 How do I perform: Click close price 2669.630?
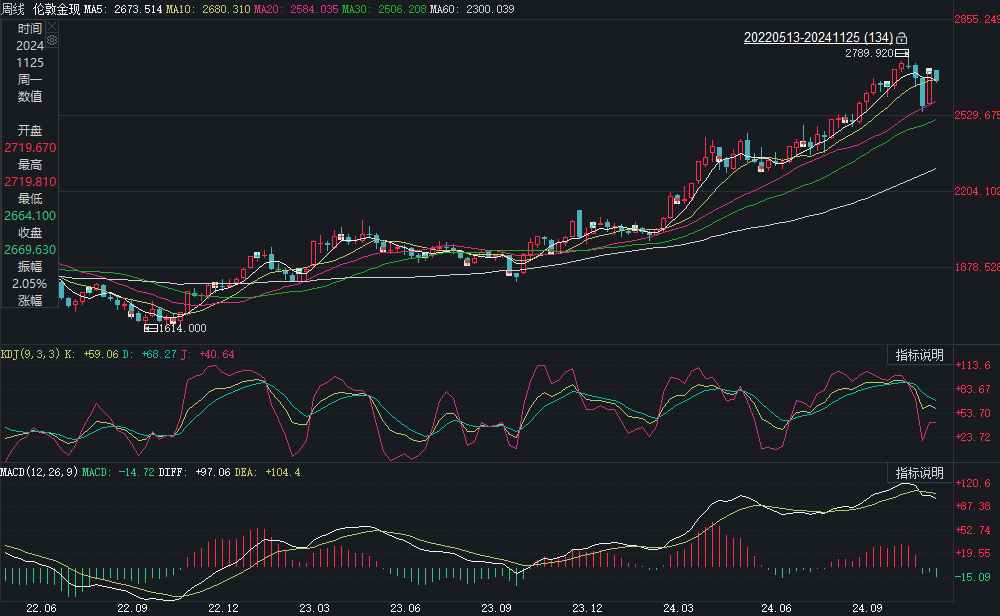click(x=30, y=250)
